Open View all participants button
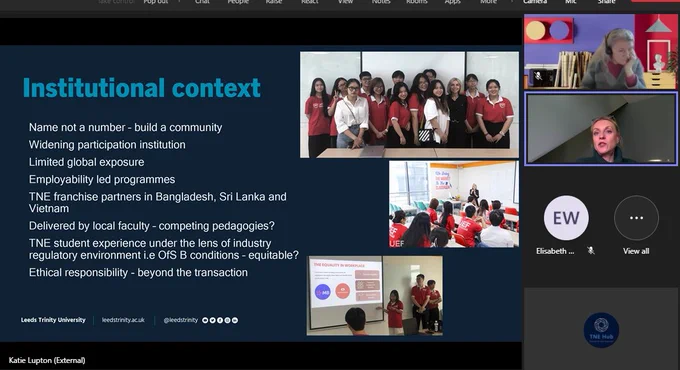 (636, 218)
